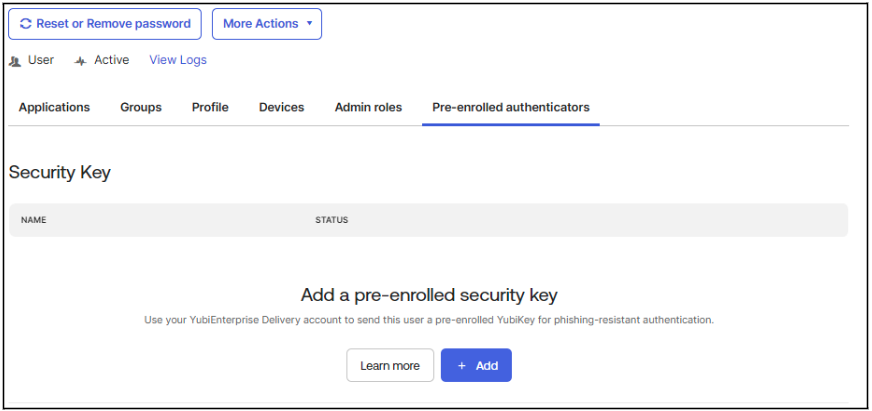Click the circular refresh icon beside Reset password
The width and height of the screenshot is (872, 411).
pyautogui.click(x=26, y=24)
